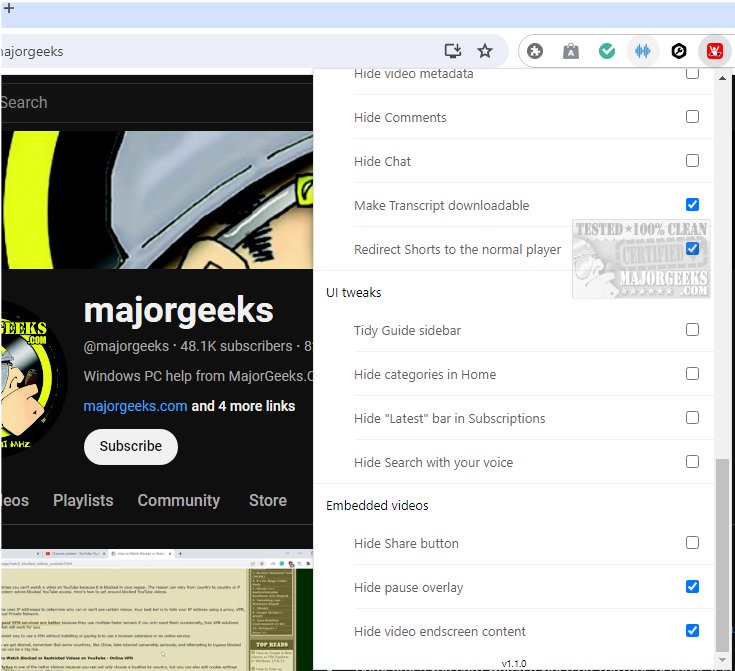Open a new browser tab with plus icon

pos(9,8)
